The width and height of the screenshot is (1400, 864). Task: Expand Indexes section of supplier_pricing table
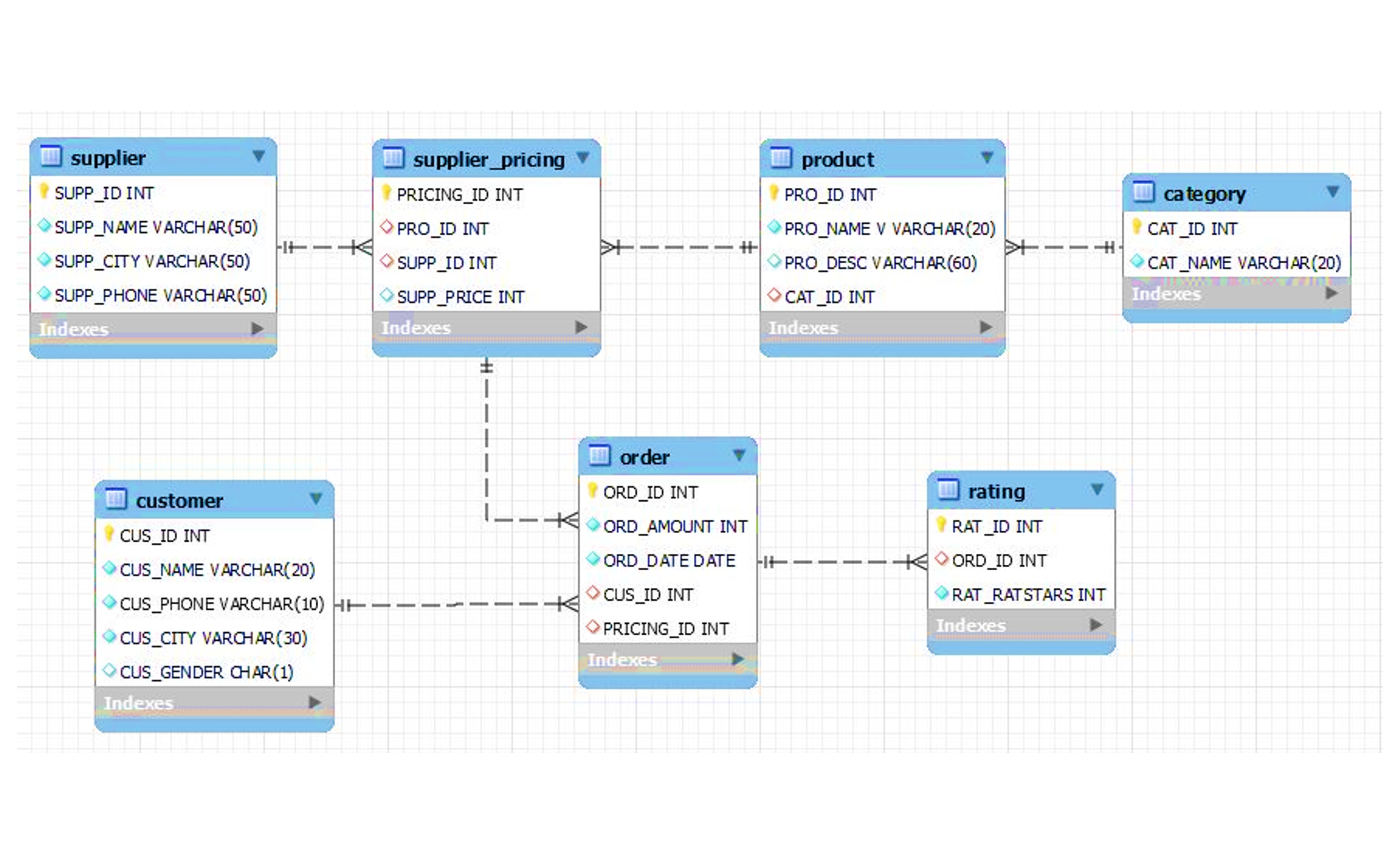582,328
